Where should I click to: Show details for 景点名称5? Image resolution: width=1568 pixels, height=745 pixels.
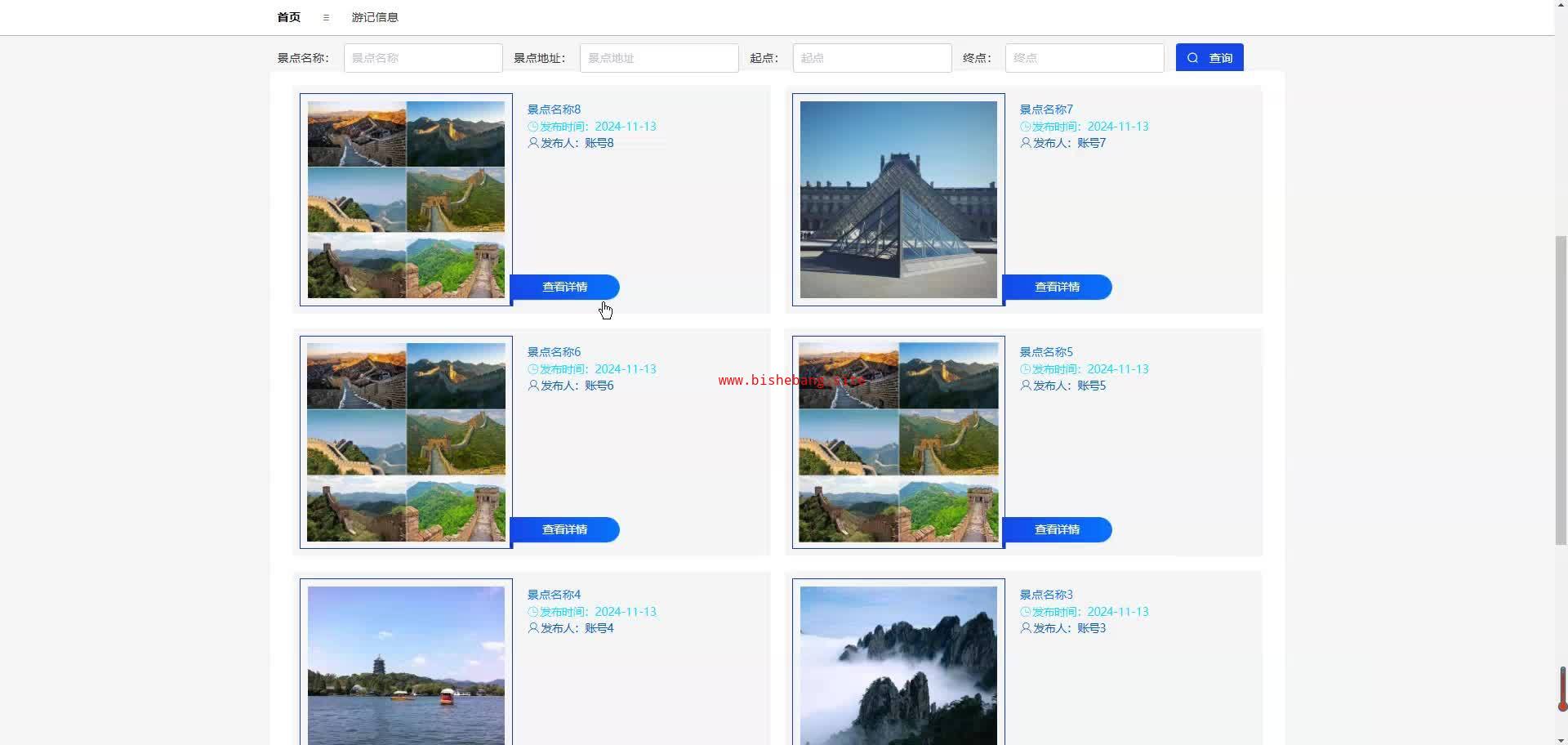pos(1057,529)
